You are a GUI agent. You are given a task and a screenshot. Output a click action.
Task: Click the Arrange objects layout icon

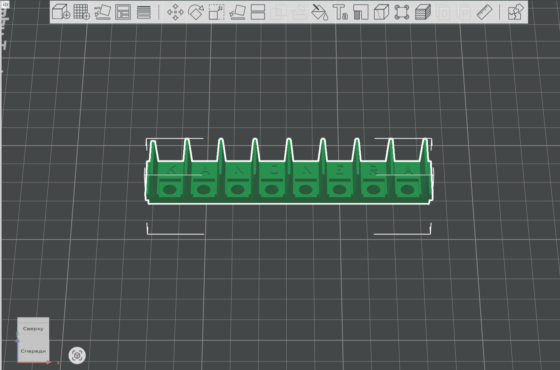pos(123,12)
